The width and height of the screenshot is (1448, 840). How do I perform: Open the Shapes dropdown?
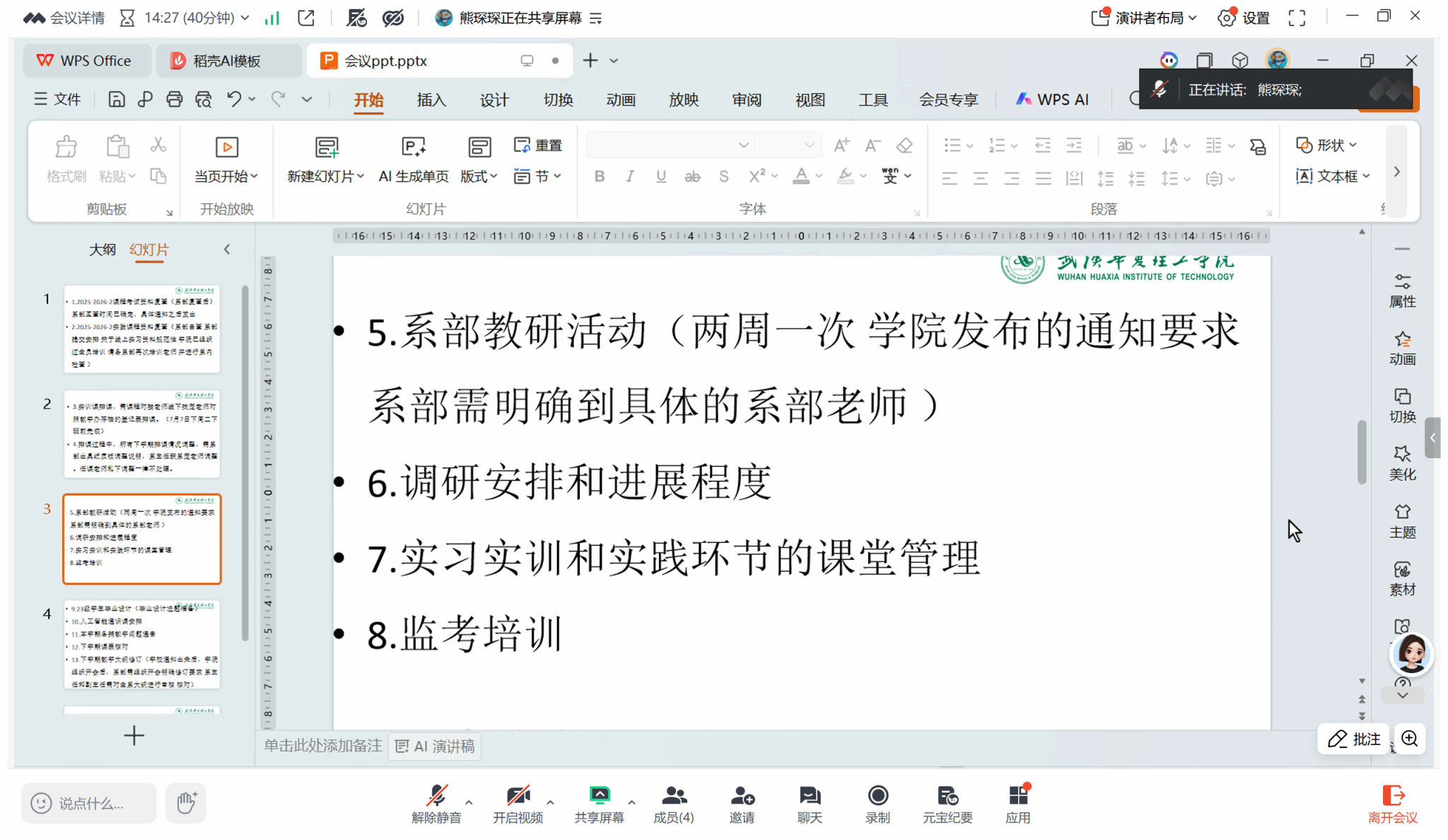click(1327, 146)
